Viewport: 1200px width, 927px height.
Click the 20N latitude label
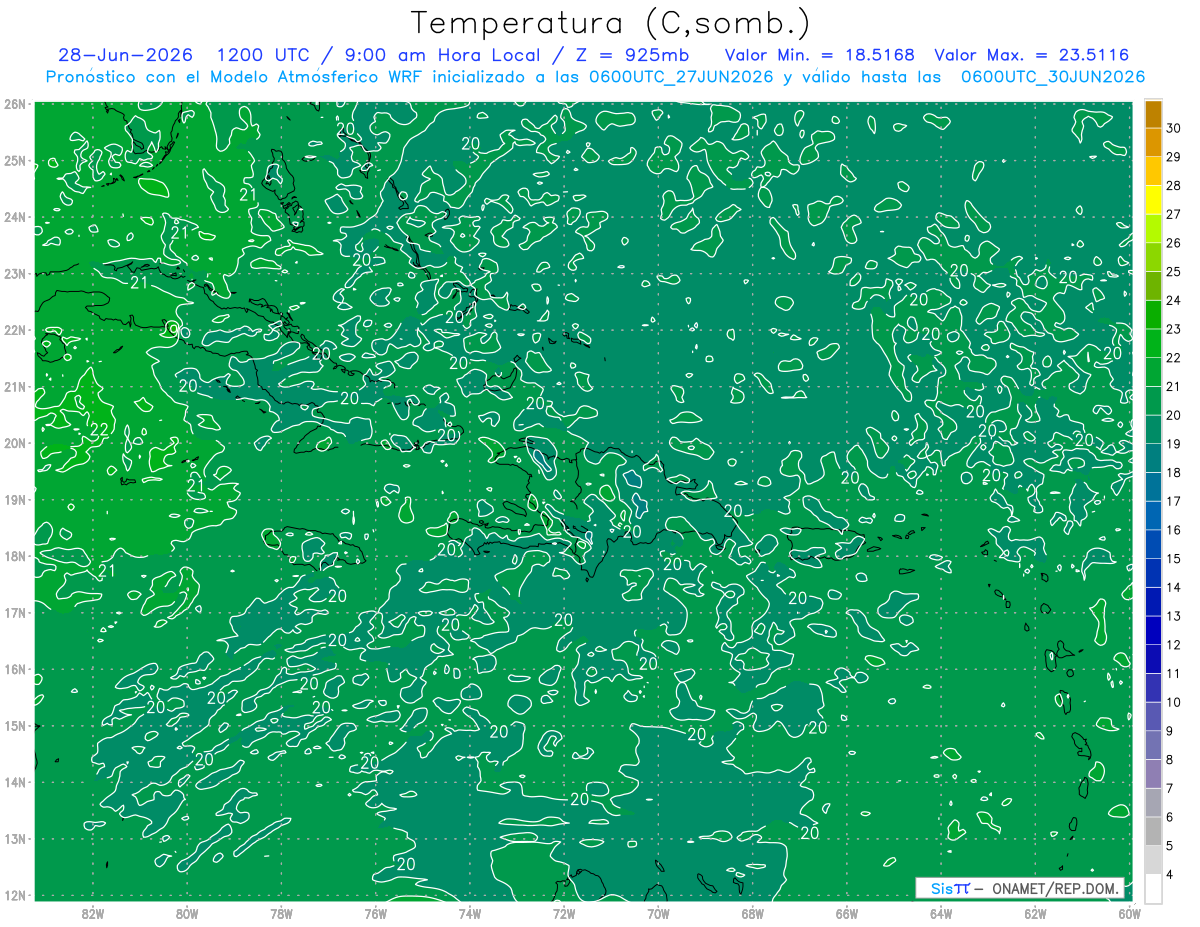(15, 443)
